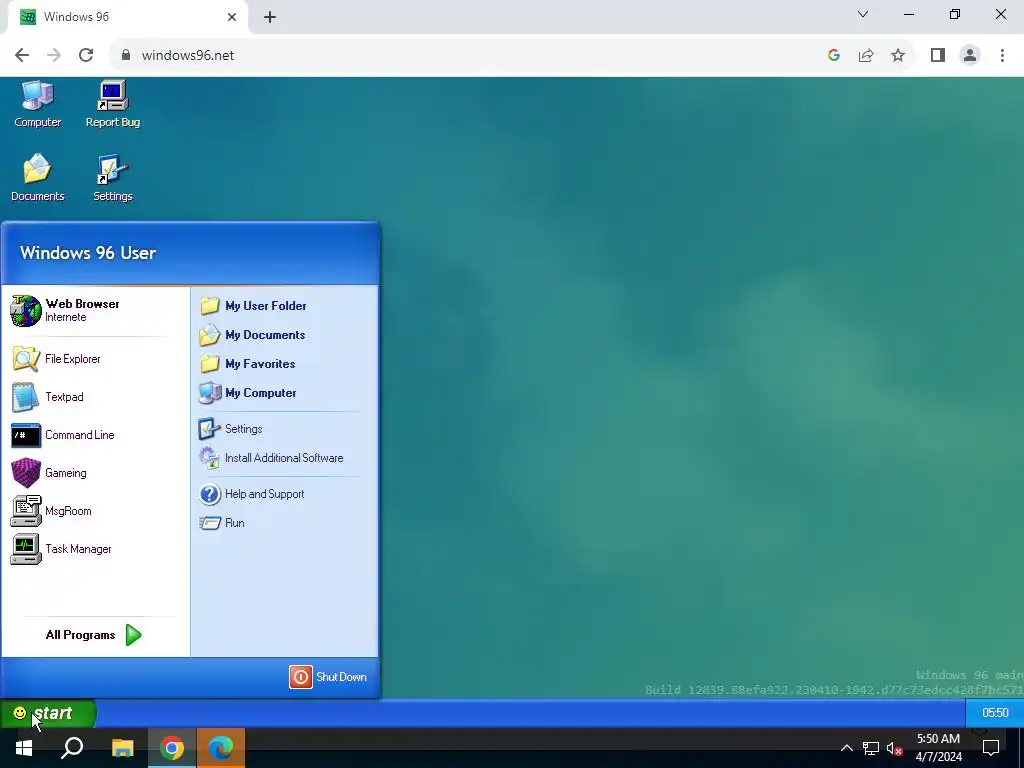This screenshot has width=1024, height=768.
Task: Open network status tray icon
Action: [871, 748]
